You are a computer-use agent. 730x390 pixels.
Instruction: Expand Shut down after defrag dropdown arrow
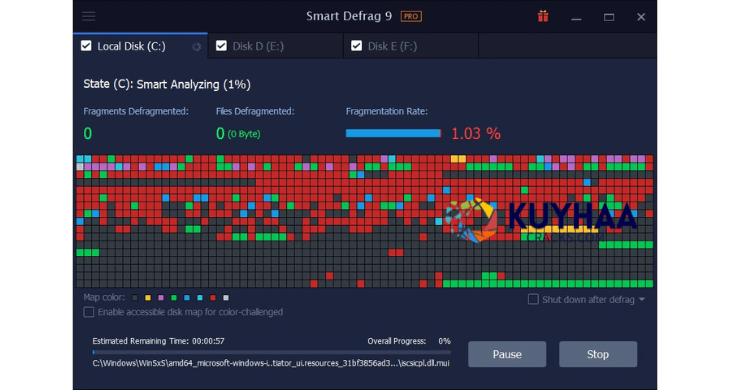click(642, 299)
